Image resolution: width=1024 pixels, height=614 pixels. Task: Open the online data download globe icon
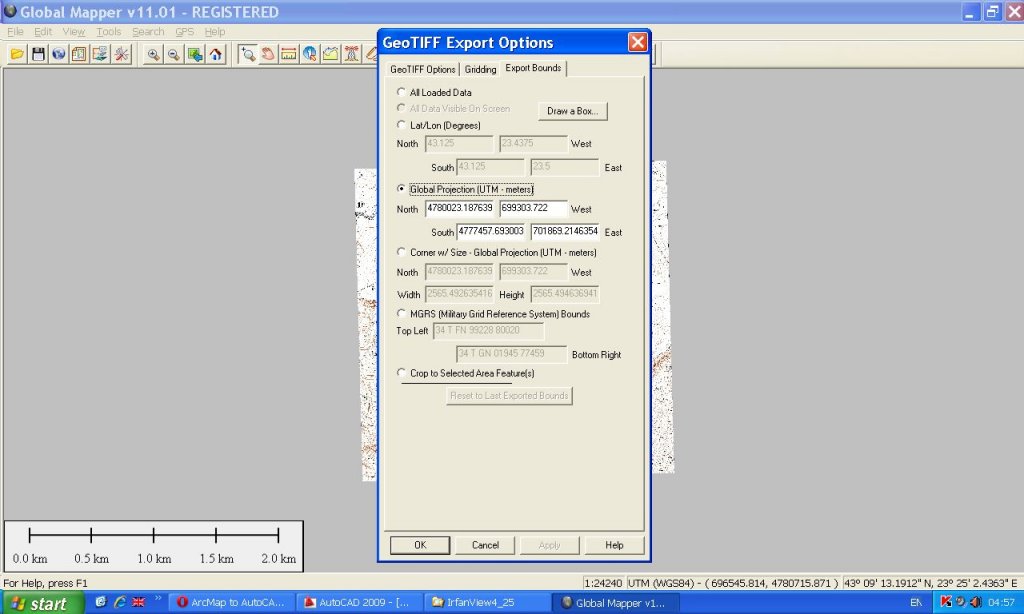58,54
